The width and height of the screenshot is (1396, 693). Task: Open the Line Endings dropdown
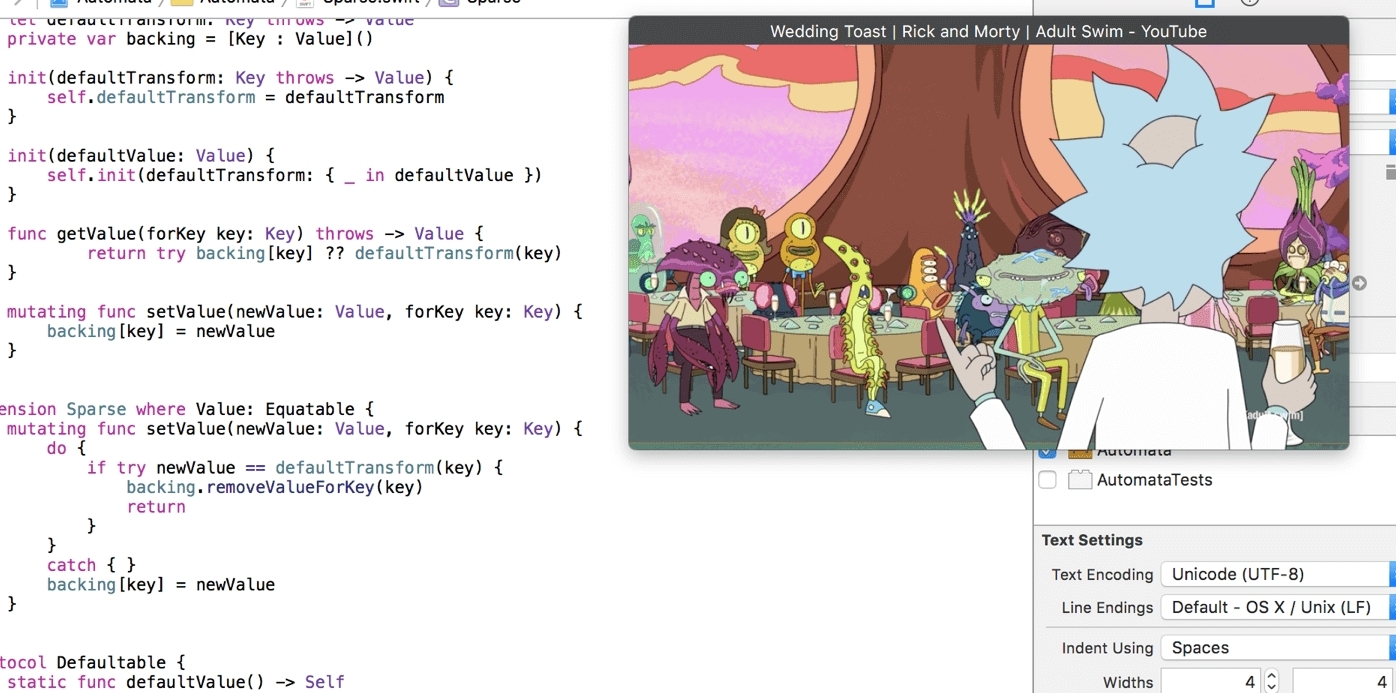1277,607
